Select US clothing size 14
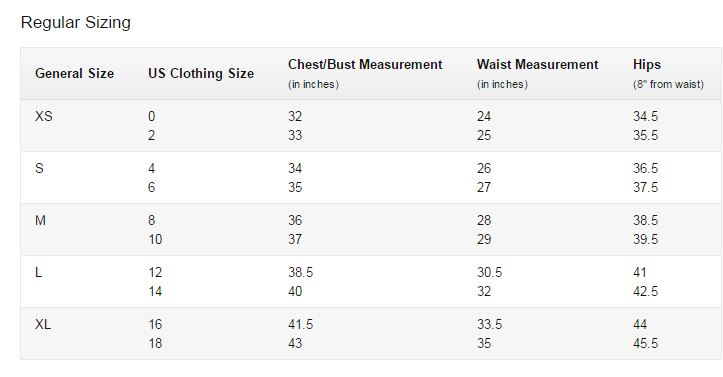Image resolution: width=723 pixels, height=377 pixels. pyautogui.click(x=155, y=292)
